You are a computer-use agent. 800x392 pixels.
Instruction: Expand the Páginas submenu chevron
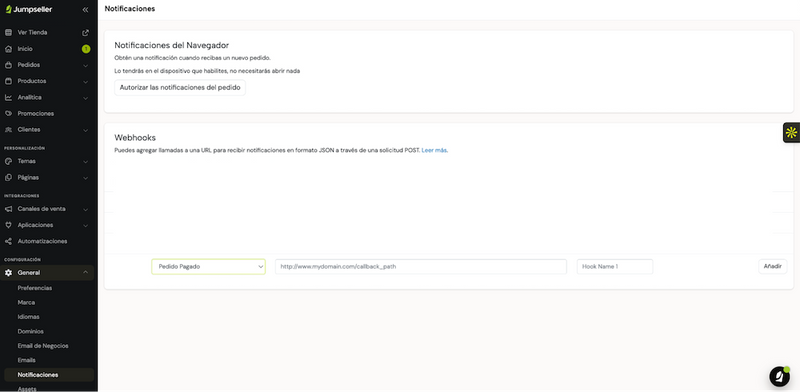point(85,178)
